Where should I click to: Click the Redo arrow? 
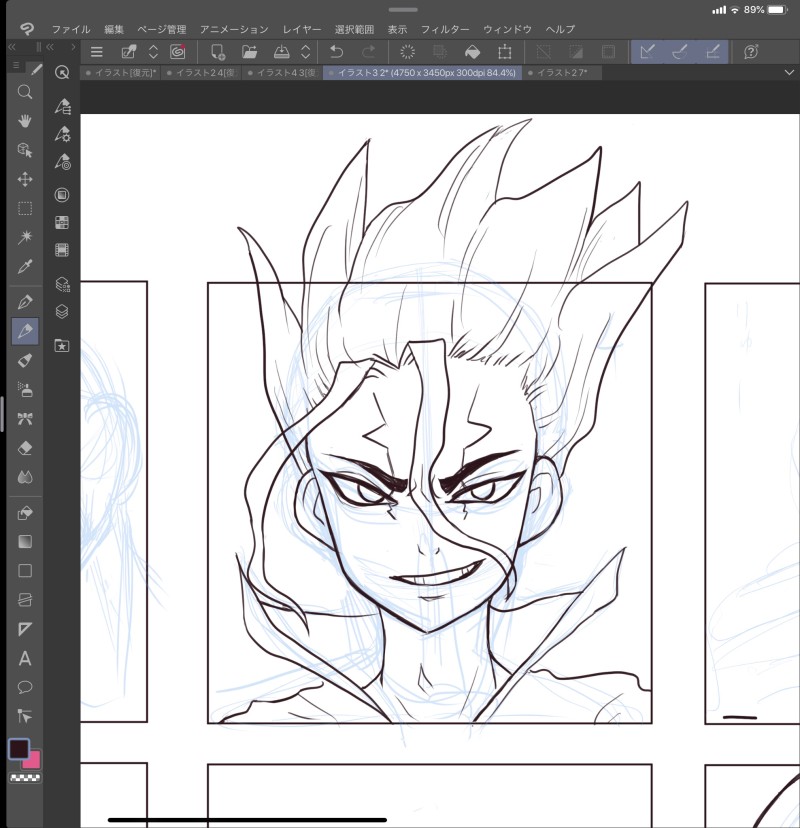point(368,52)
